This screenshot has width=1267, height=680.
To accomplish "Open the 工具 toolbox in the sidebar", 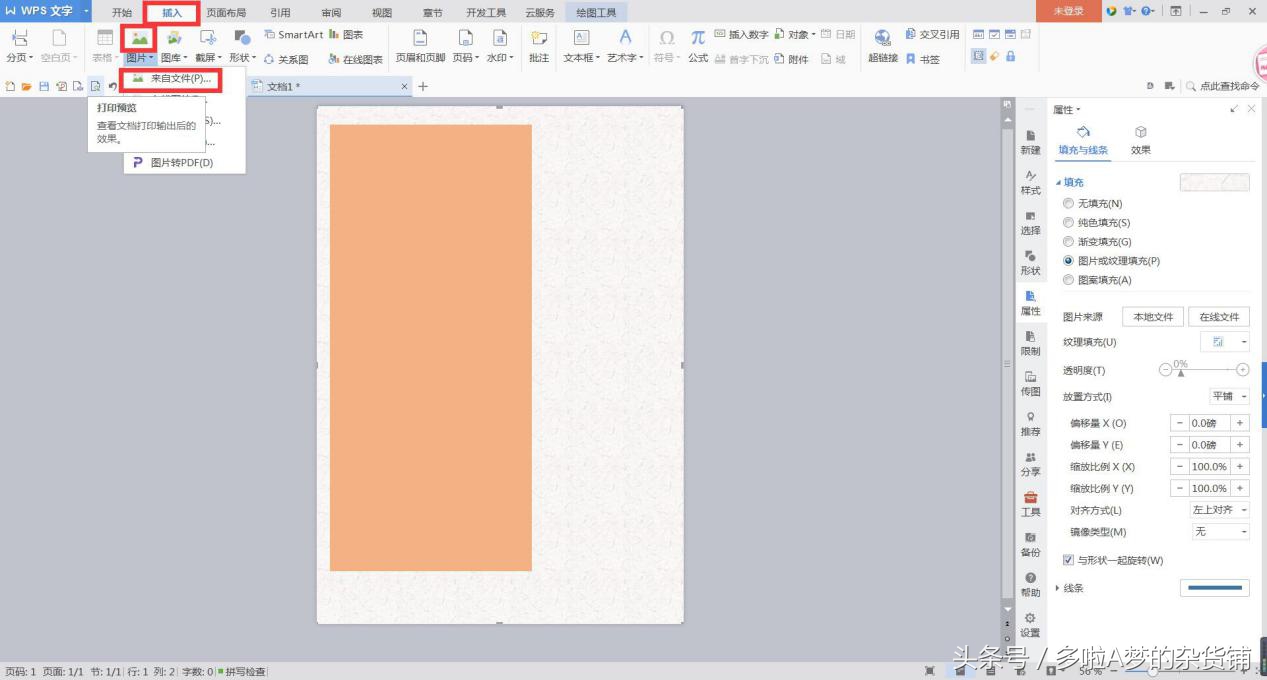I will click(x=1030, y=504).
